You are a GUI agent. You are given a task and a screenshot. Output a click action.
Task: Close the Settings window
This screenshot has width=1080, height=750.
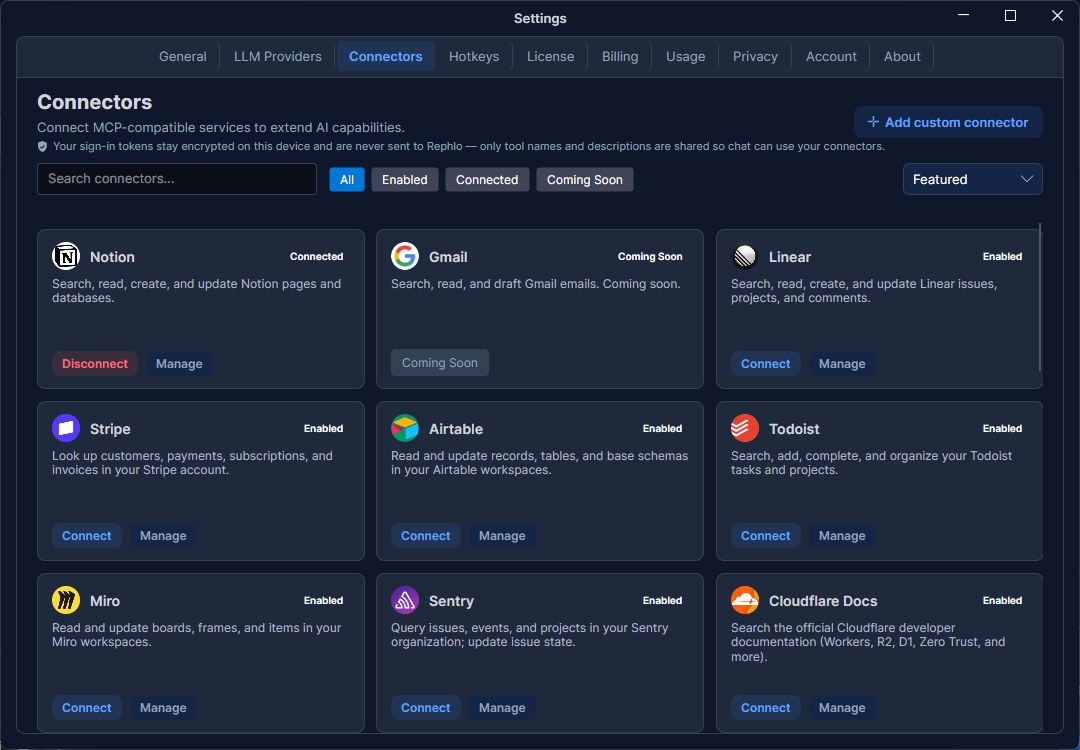click(1057, 15)
